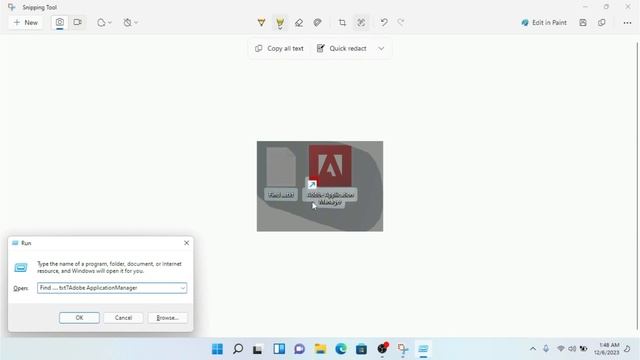Open the delay timer dropdown
640x360 pixels.
click(131, 22)
